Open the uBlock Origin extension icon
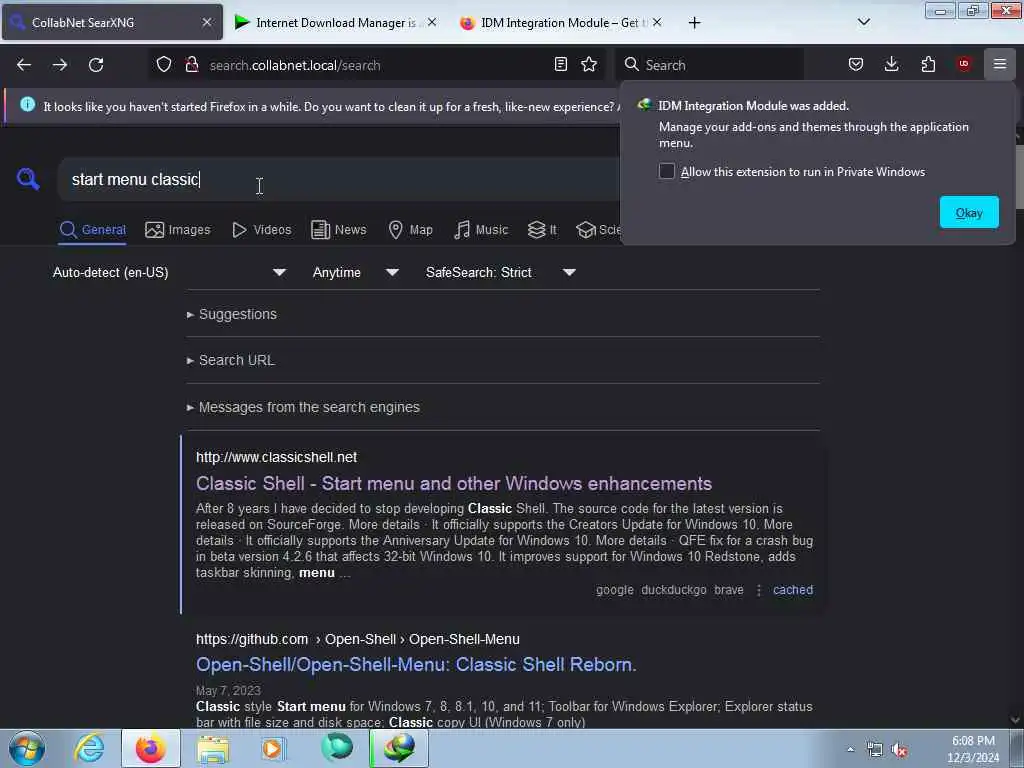This screenshot has height=768, width=1024. tap(964, 64)
